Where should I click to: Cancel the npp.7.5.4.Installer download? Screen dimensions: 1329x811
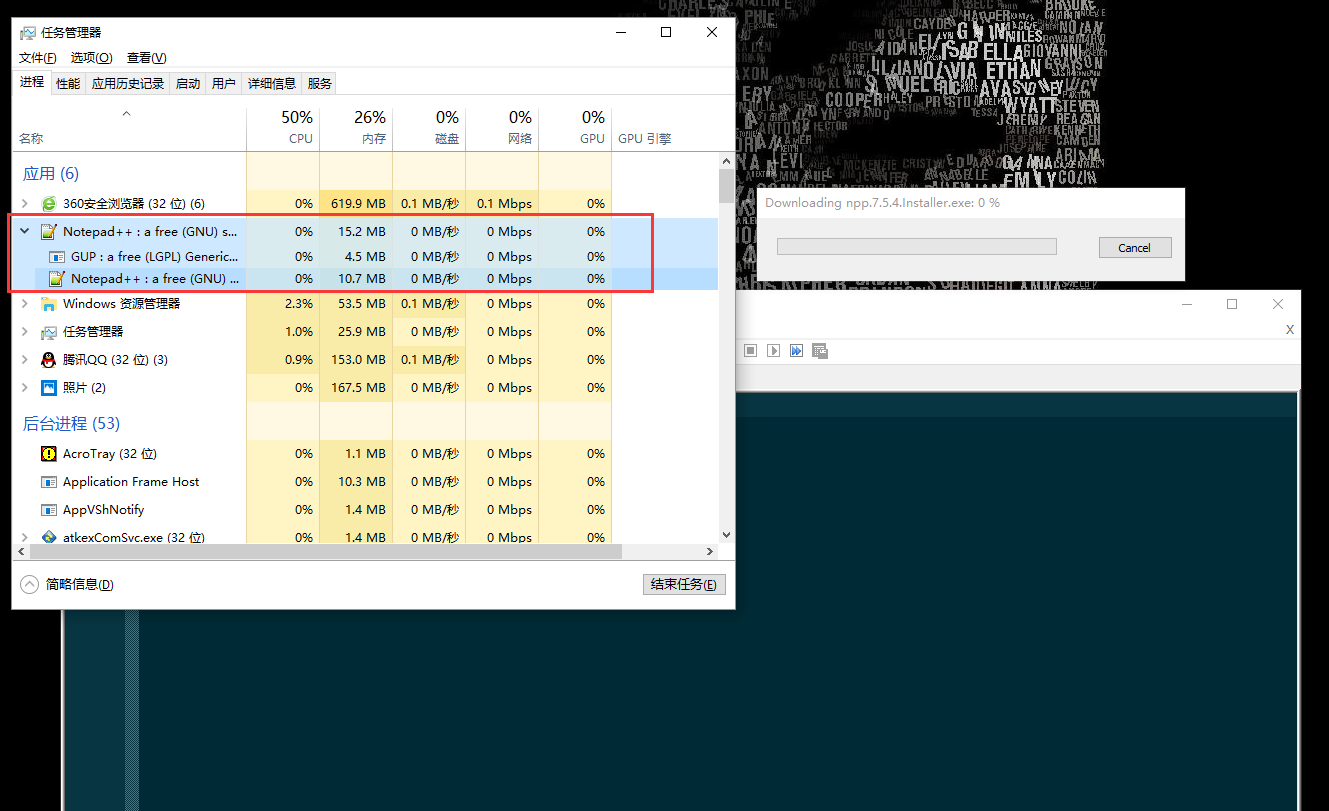[1135, 247]
